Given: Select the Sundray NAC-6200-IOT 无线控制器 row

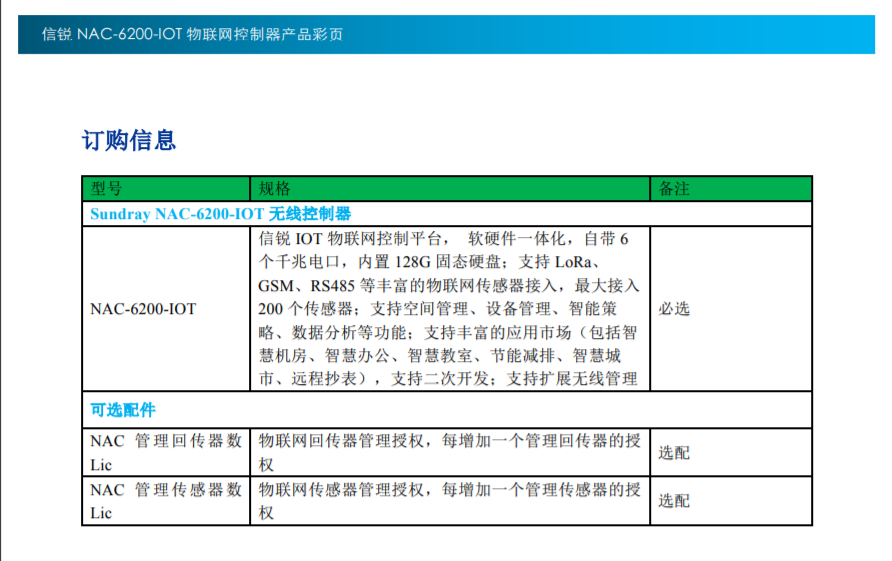Looking at the screenshot, I should [x=447, y=214].
